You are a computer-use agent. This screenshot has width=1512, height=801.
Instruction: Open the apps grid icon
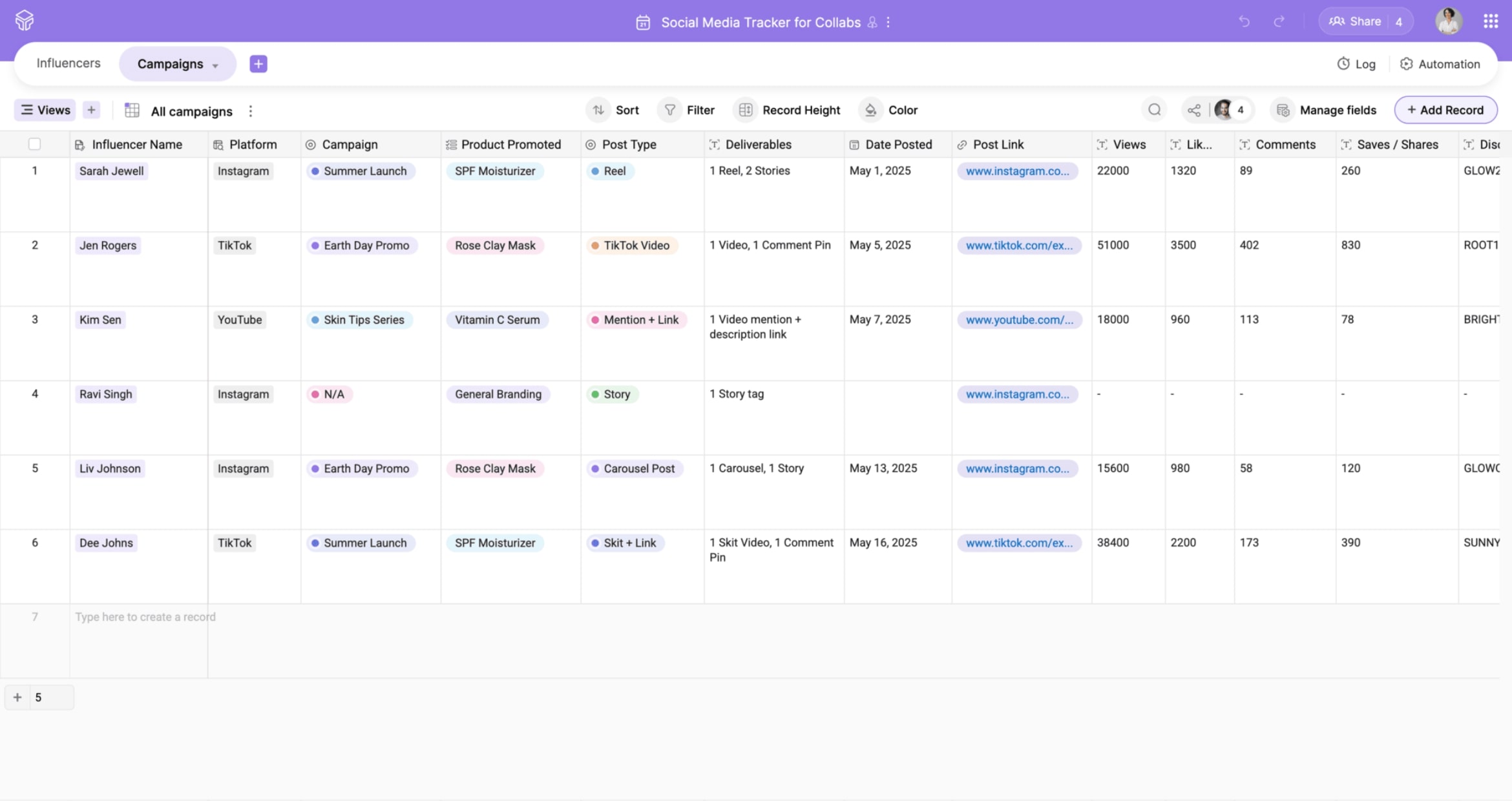[x=1491, y=21]
